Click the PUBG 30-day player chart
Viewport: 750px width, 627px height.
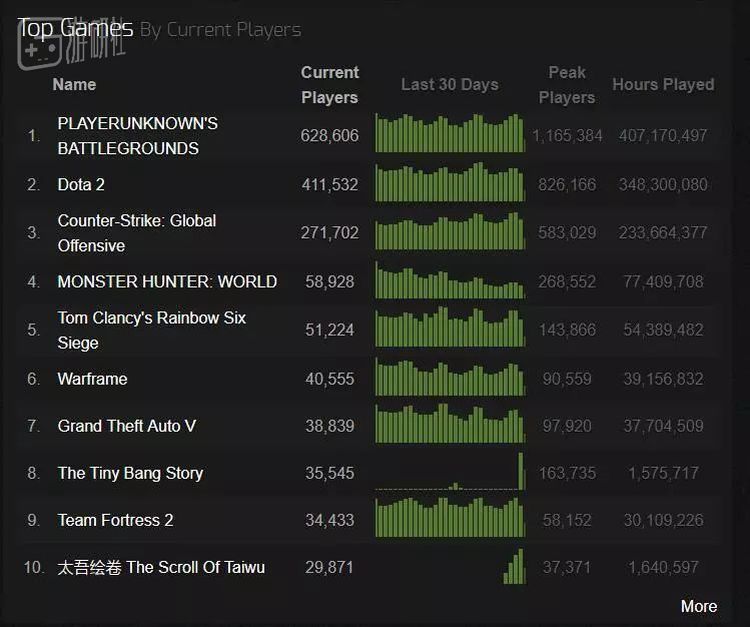pyautogui.click(x=449, y=134)
